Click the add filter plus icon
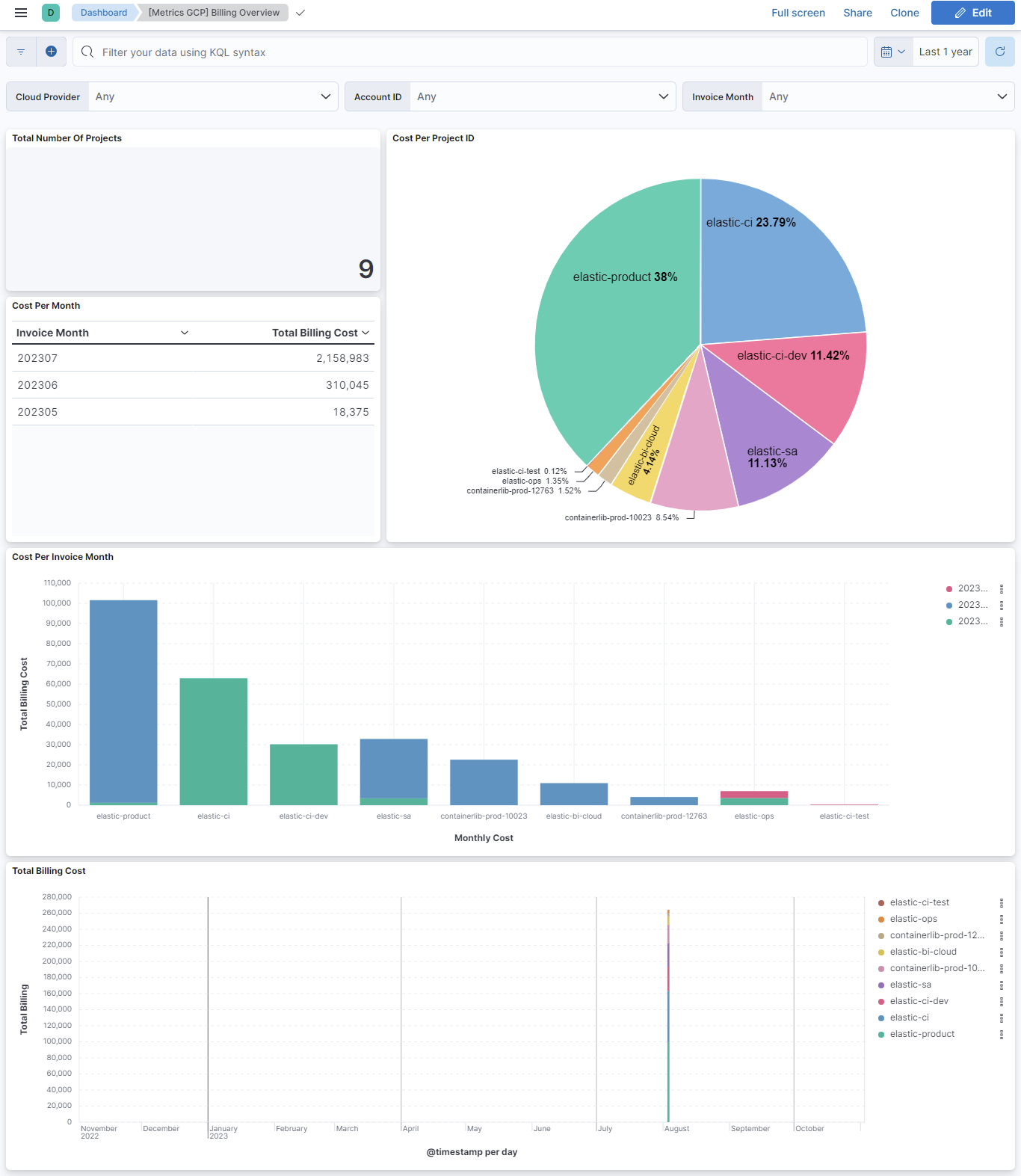This screenshot has height=1176, width=1021. click(51, 52)
